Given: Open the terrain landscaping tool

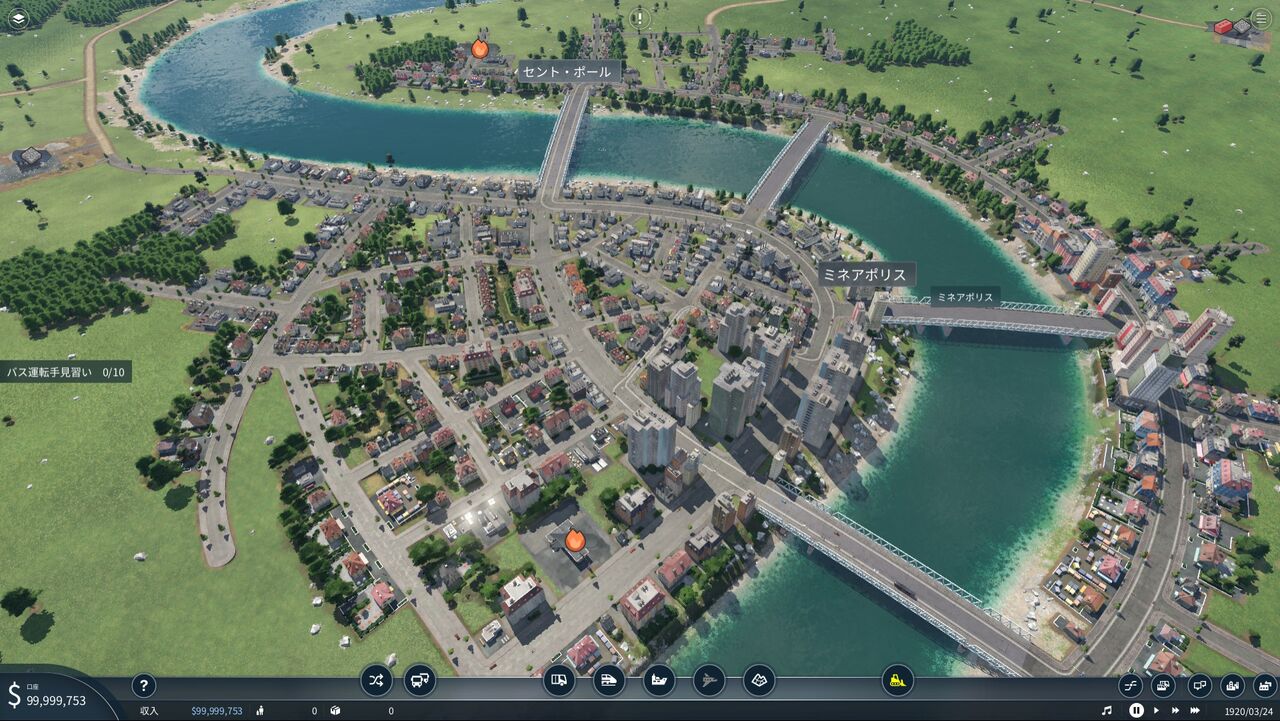Looking at the screenshot, I should pos(759,680).
